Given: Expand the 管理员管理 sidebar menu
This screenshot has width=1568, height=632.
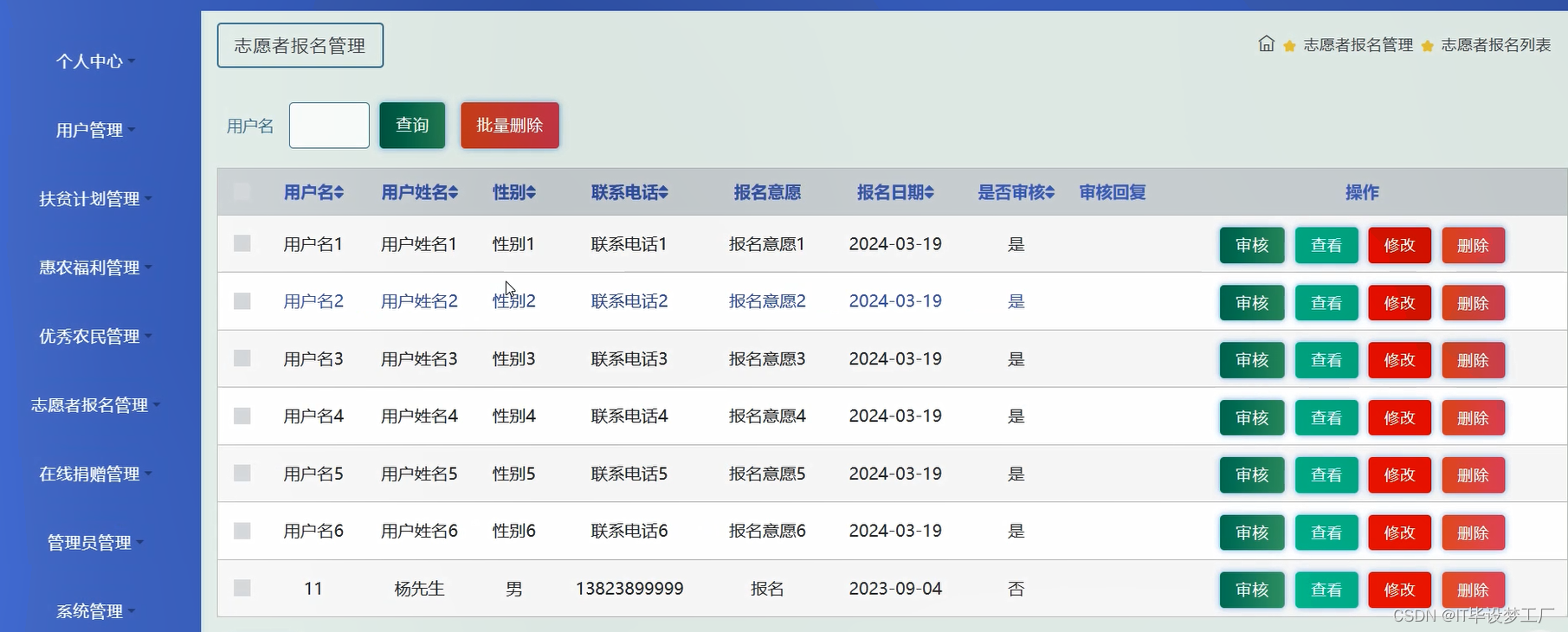Looking at the screenshot, I should (95, 543).
